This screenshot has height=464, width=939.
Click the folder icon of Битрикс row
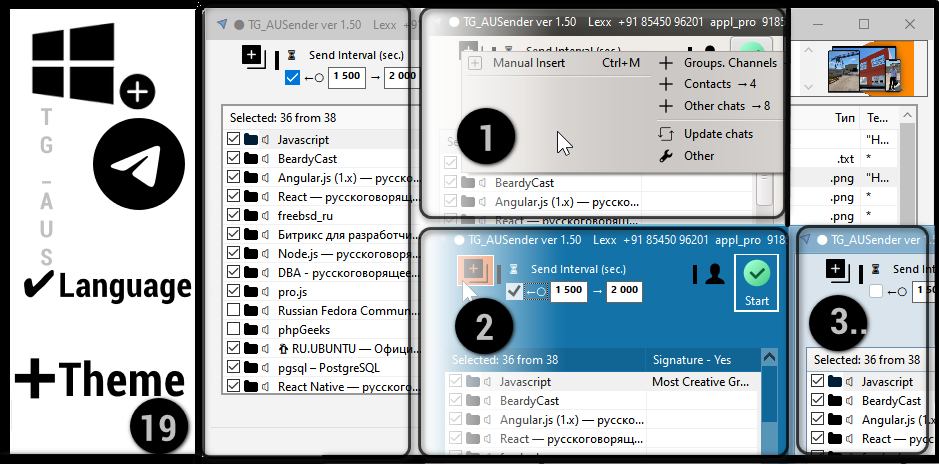pyautogui.click(x=251, y=235)
